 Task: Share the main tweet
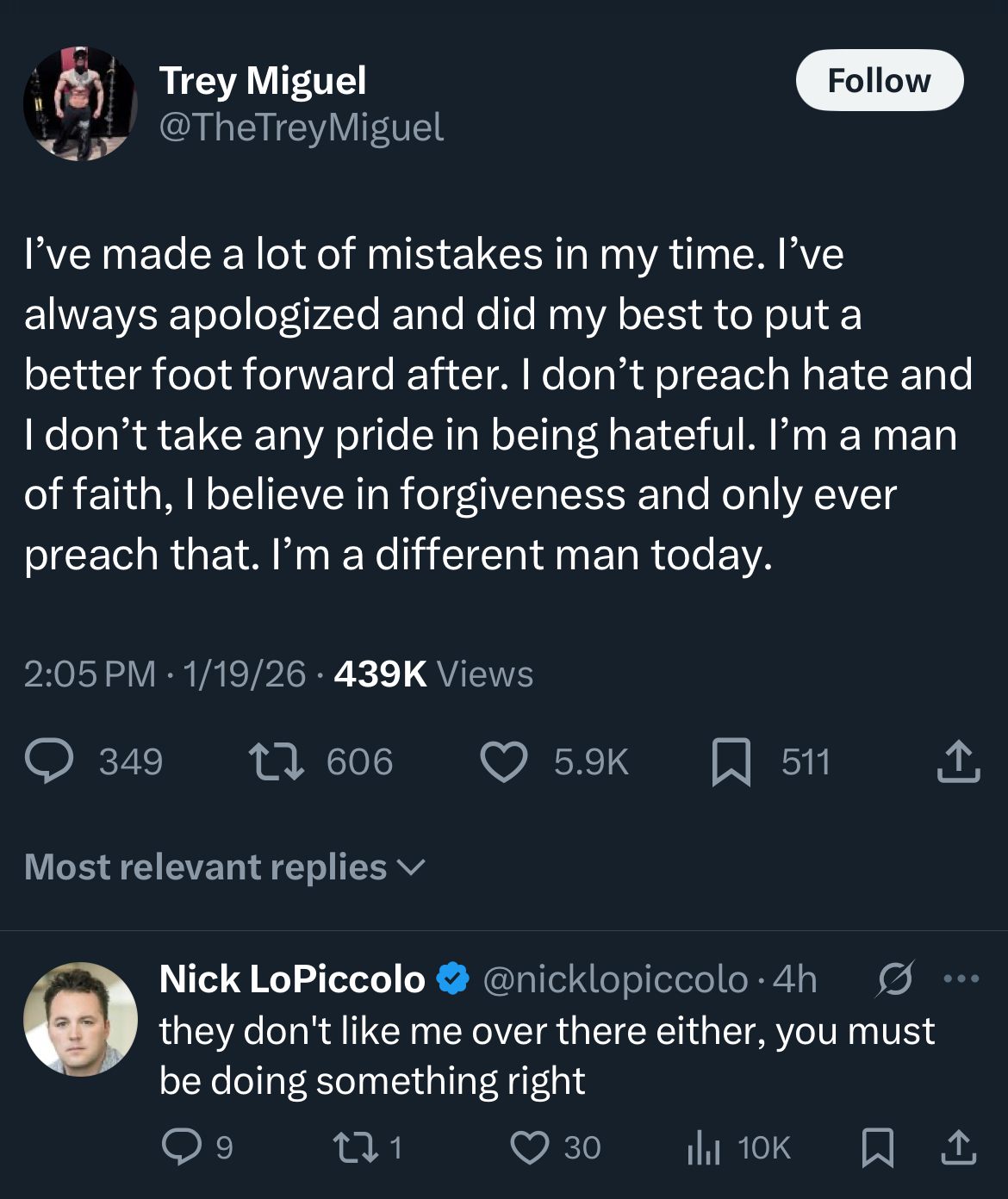958,762
